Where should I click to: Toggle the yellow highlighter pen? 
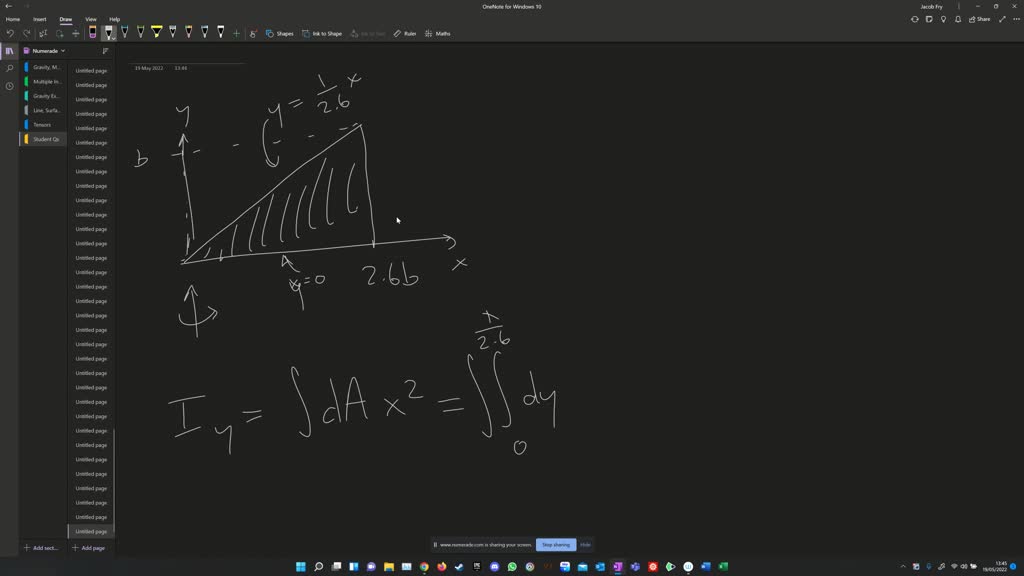(157, 32)
